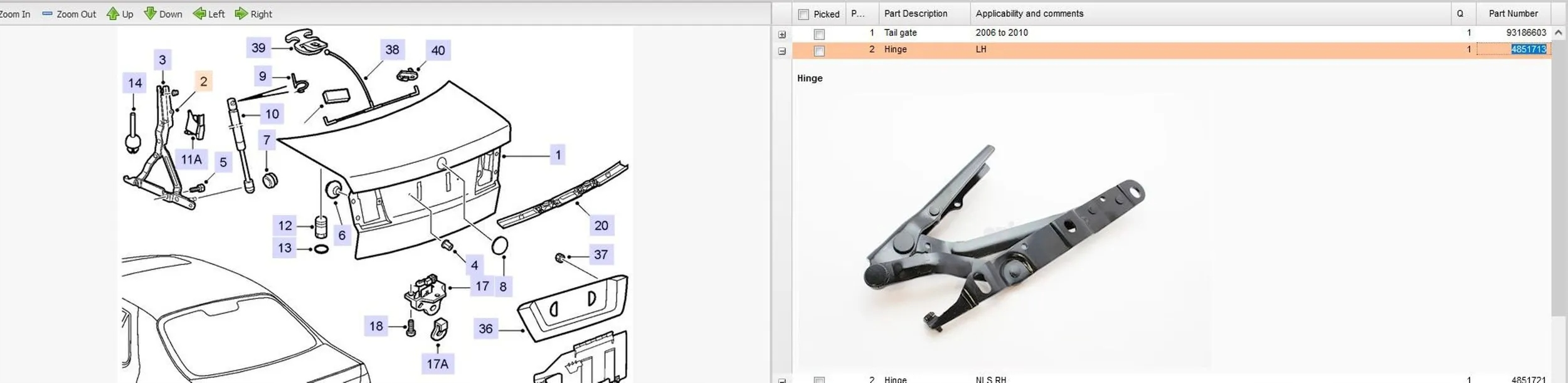This screenshot has width=1568, height=383.
Task: Sort by the Part Number column header
Action: pyautogui.click(x=1513, y=14)
